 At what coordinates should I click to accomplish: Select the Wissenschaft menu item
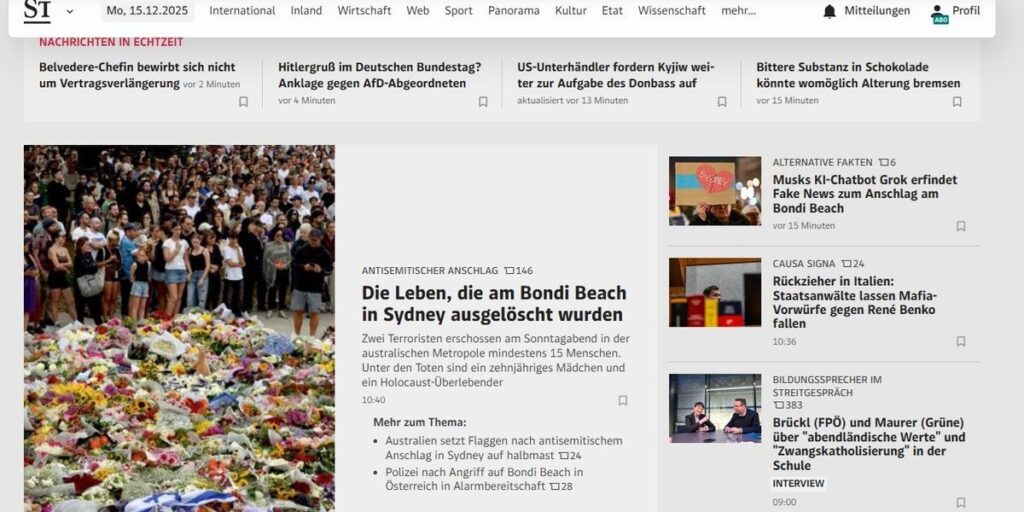(672, 10)
